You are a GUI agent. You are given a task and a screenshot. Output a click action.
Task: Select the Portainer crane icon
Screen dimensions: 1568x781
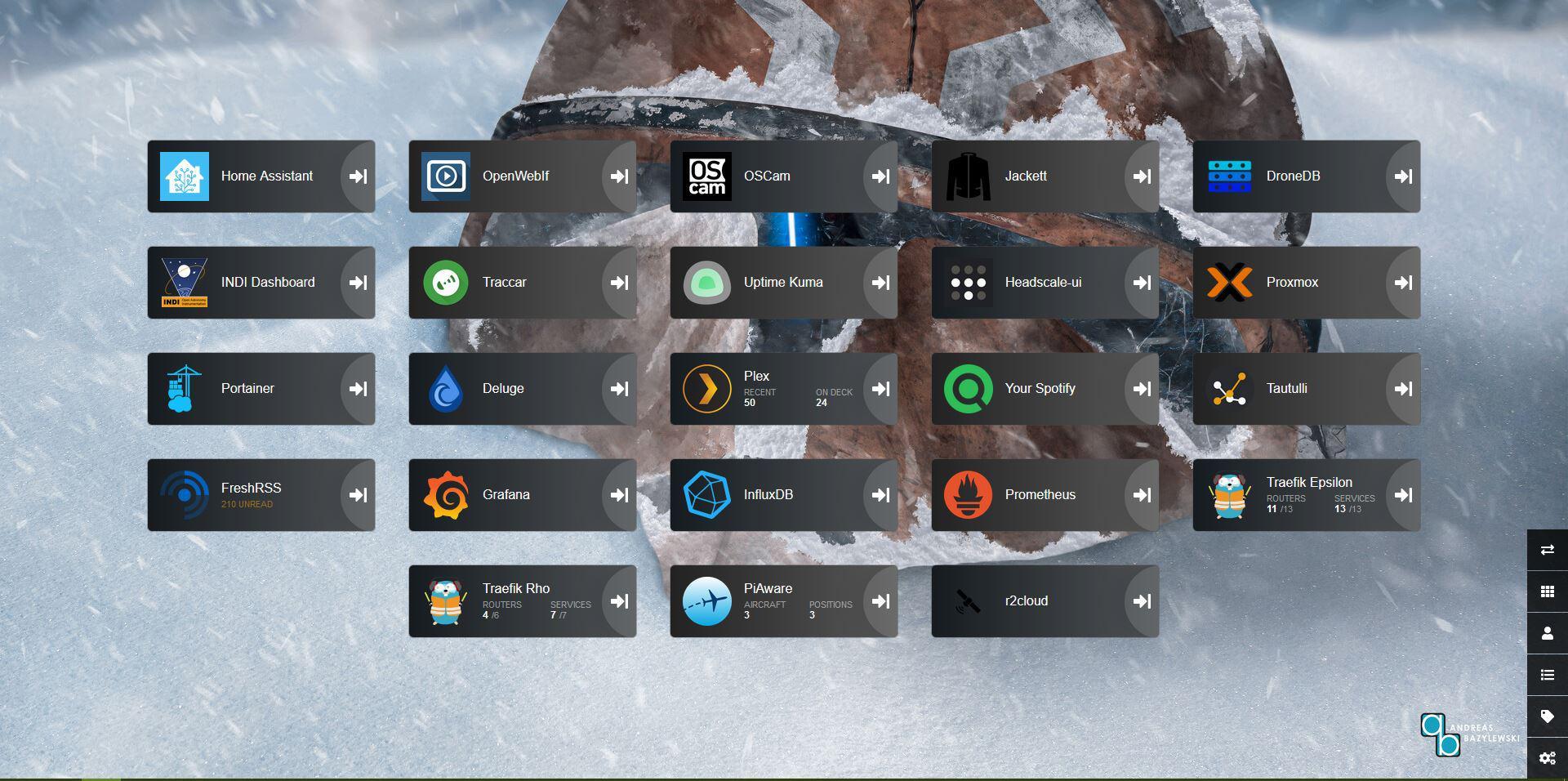pyautogui.click(x=184, y=389)
